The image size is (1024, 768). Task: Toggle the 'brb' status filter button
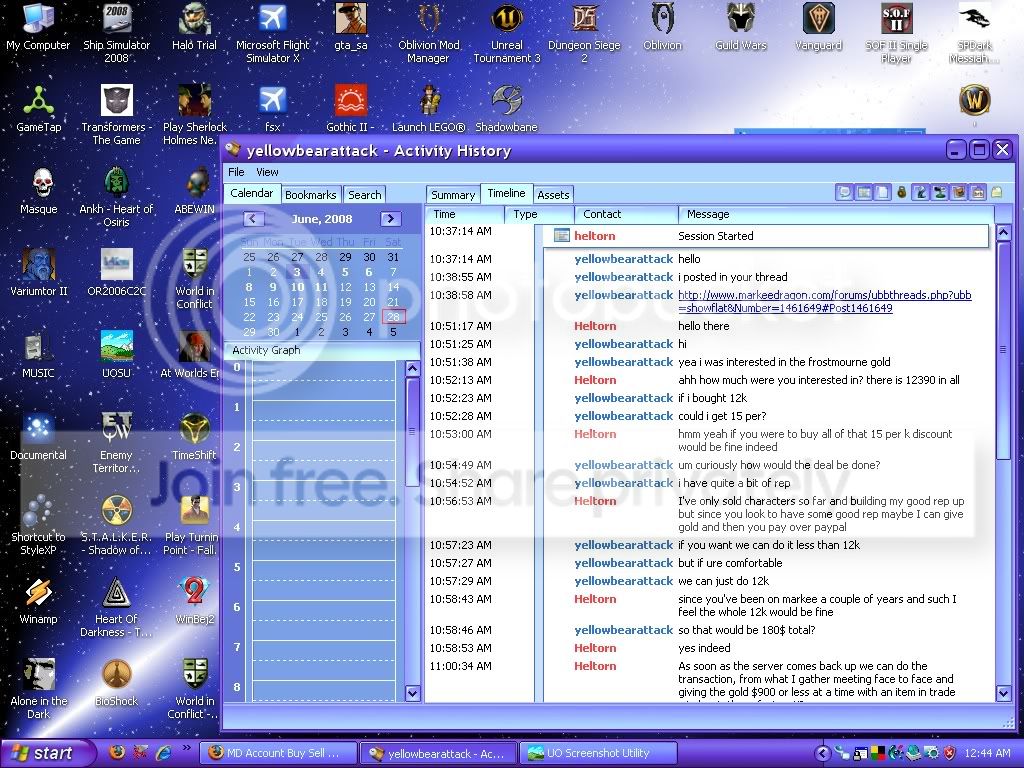(978, 192)
